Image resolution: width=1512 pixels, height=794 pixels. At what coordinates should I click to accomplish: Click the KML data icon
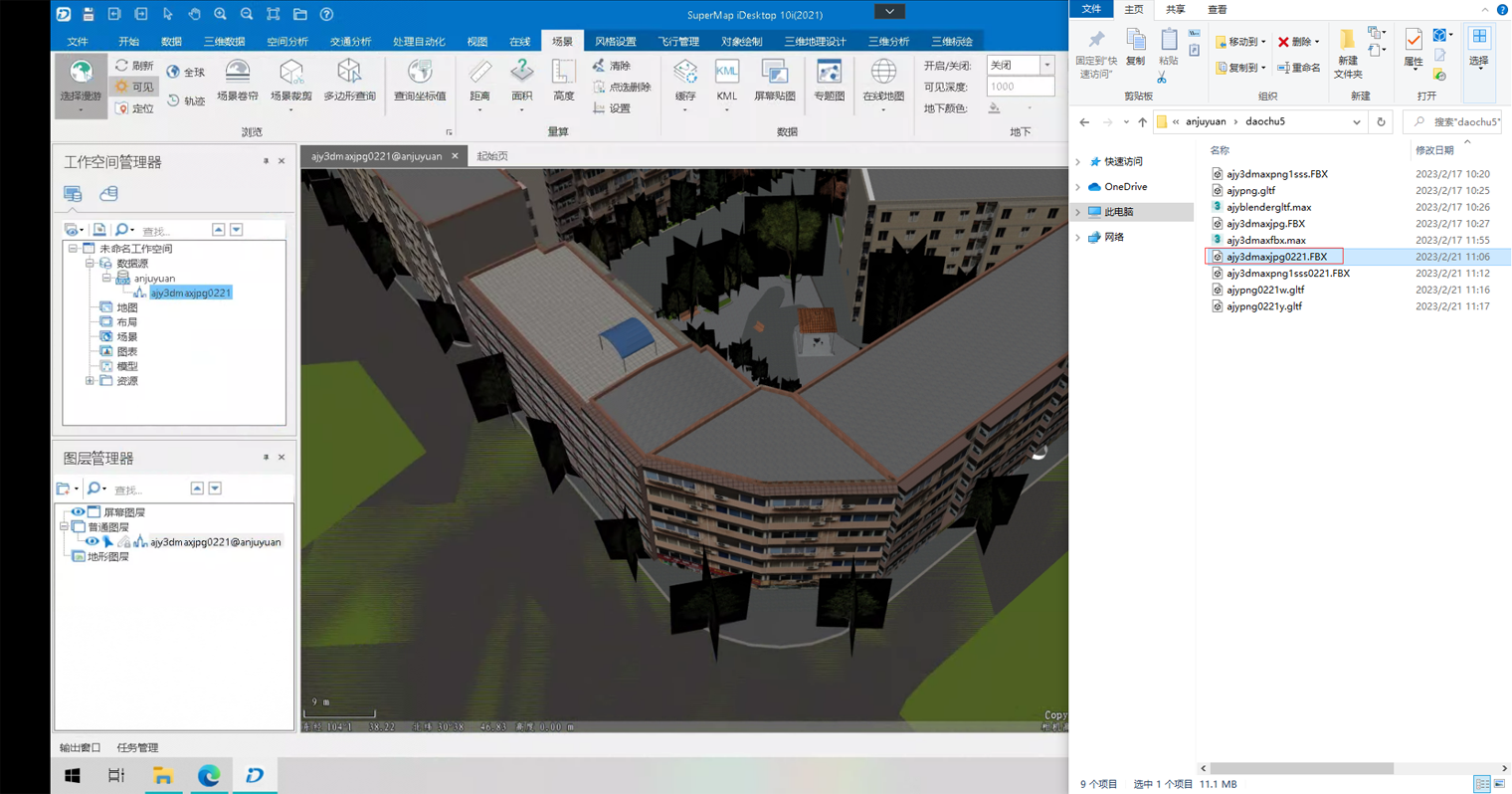tap(727, 80)
